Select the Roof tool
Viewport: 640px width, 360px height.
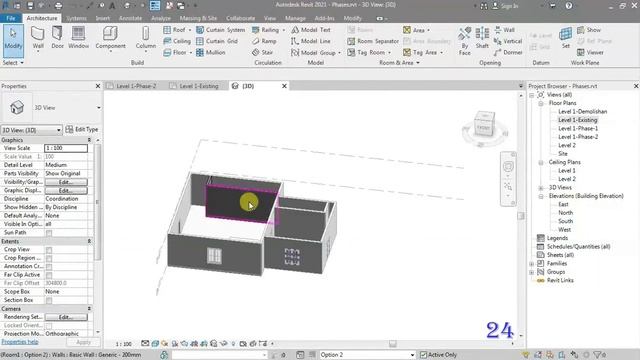click(177, 30)
